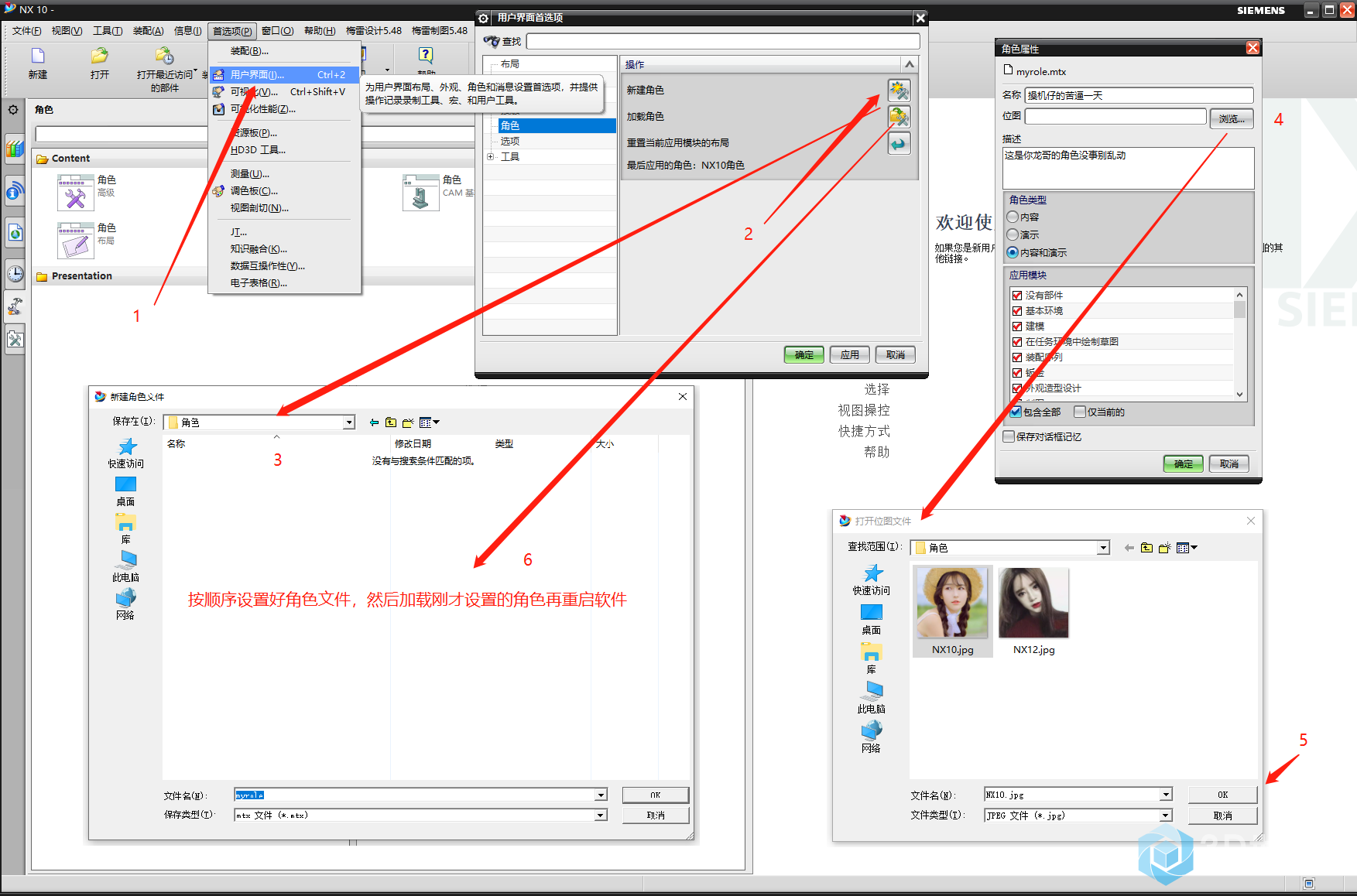Choose 用户界面(I)... from preferences menu
1357x896 pixels.
point(284,75)
